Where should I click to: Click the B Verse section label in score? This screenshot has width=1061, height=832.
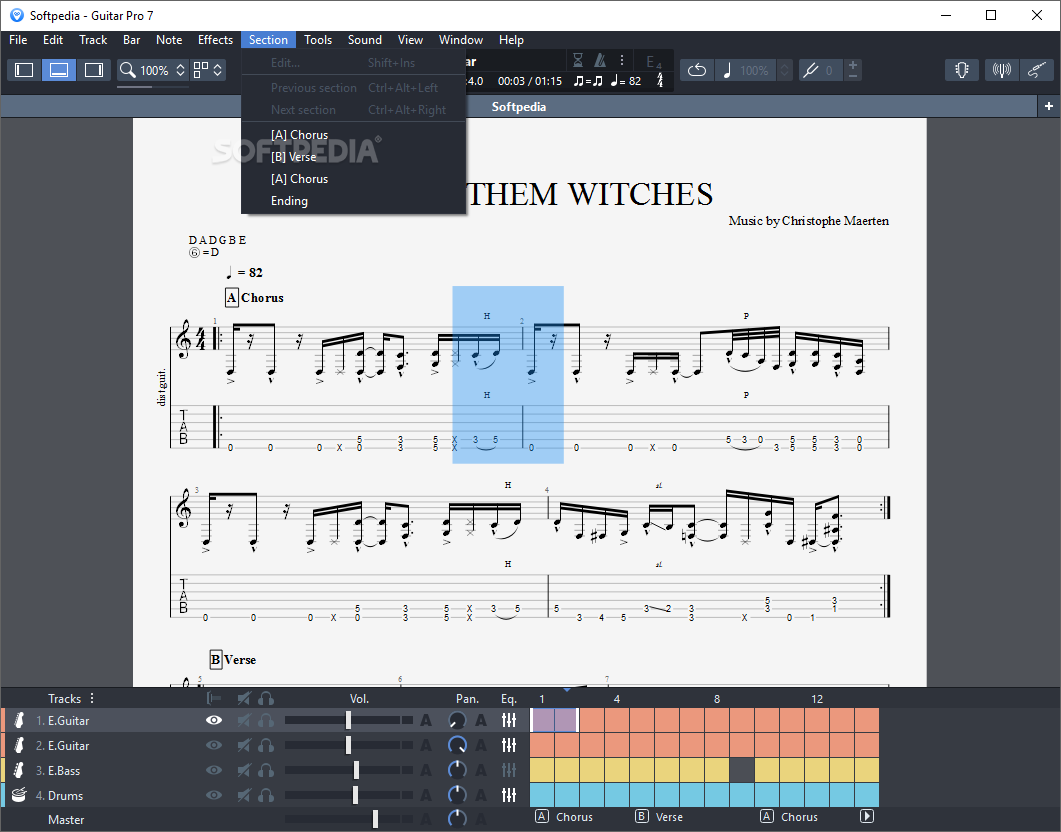tap(233, 660)
